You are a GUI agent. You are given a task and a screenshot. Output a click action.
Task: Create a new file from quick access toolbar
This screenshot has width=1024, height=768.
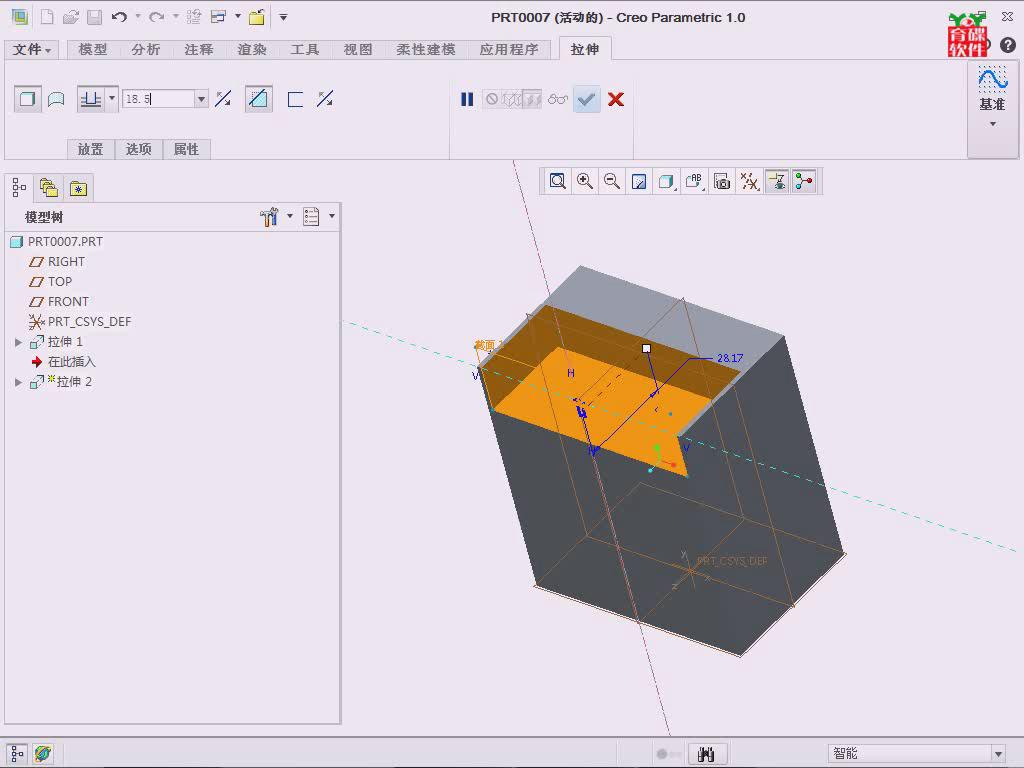(x=47, y=17)
